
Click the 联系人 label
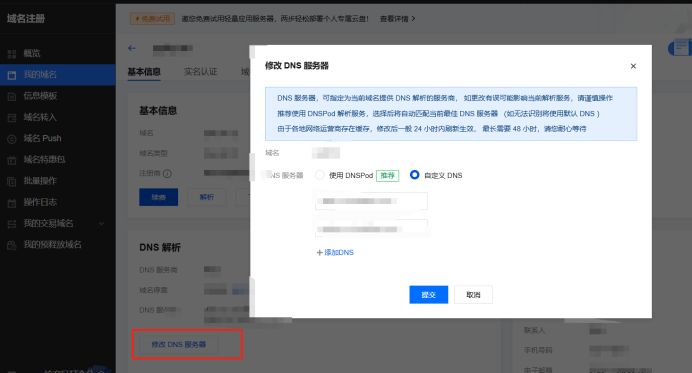click(534, 330)
